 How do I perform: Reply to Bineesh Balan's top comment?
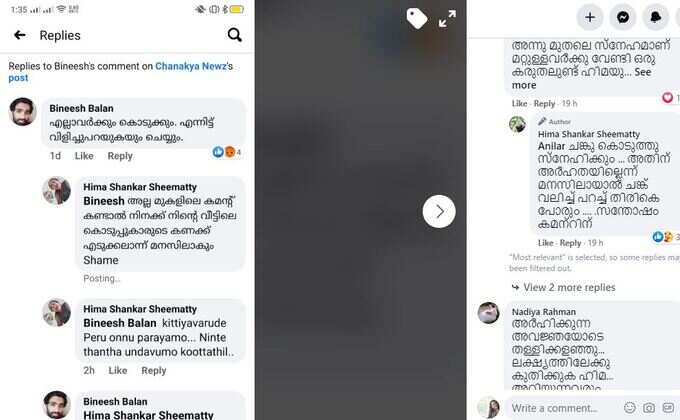[120, 156]
